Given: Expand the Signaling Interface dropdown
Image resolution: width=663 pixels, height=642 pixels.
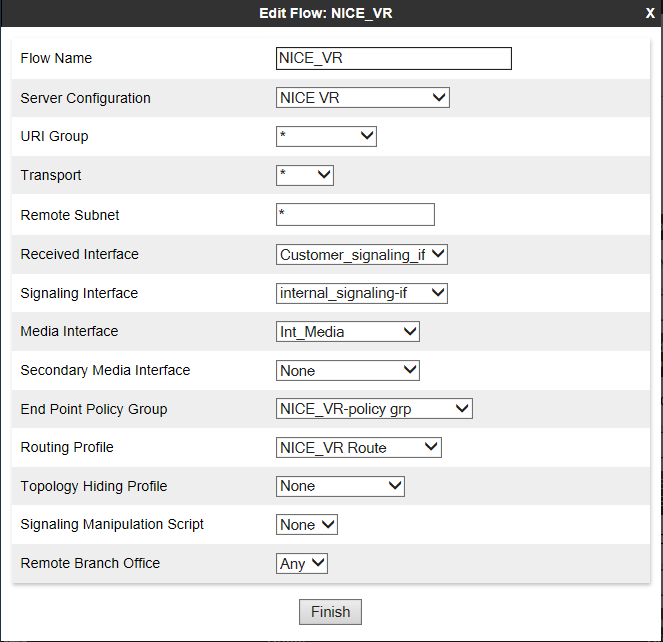Looking at the screenshot, I should tap(362, 293).
